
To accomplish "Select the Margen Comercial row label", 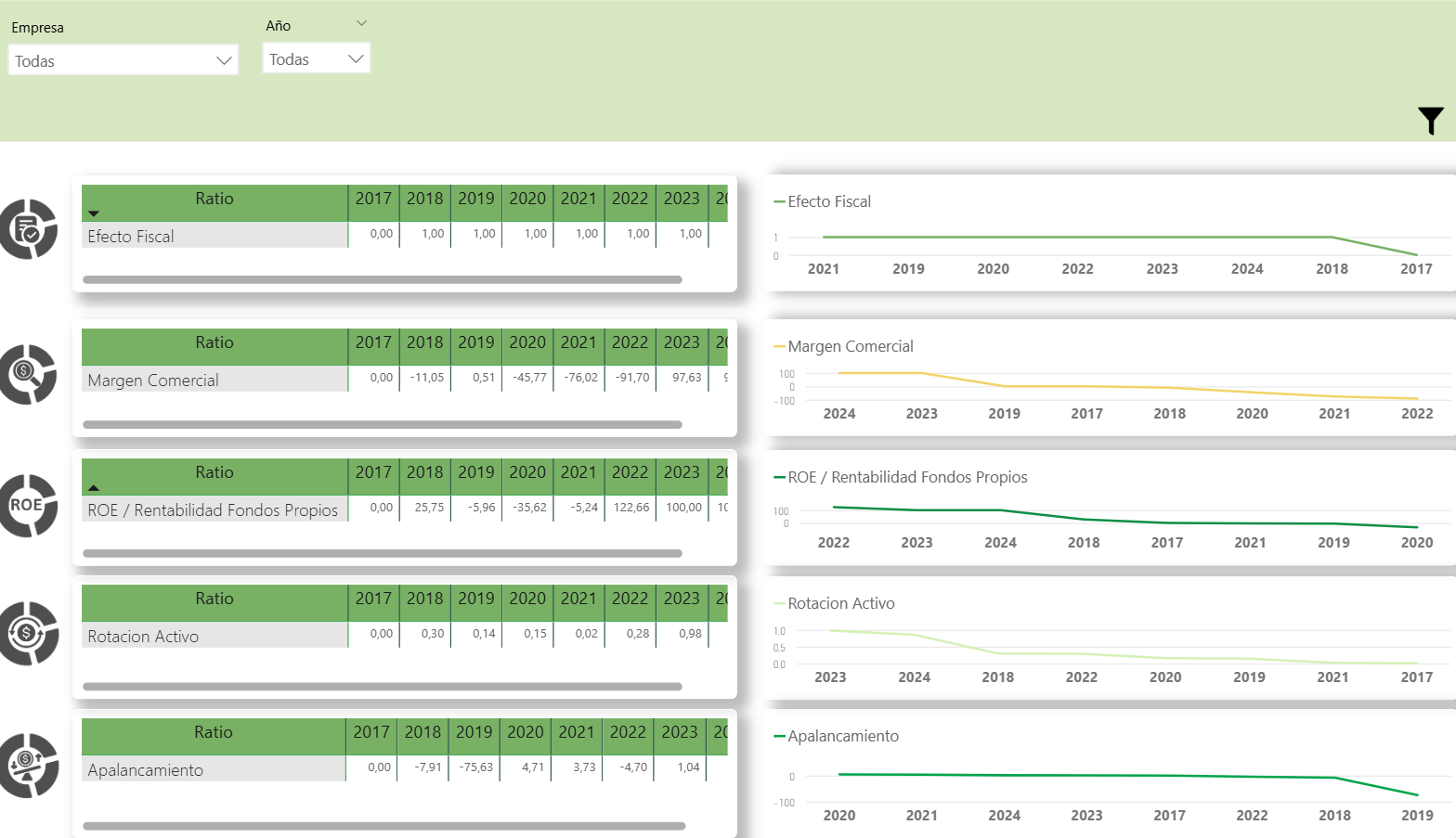I will click(x=153, y=380).
